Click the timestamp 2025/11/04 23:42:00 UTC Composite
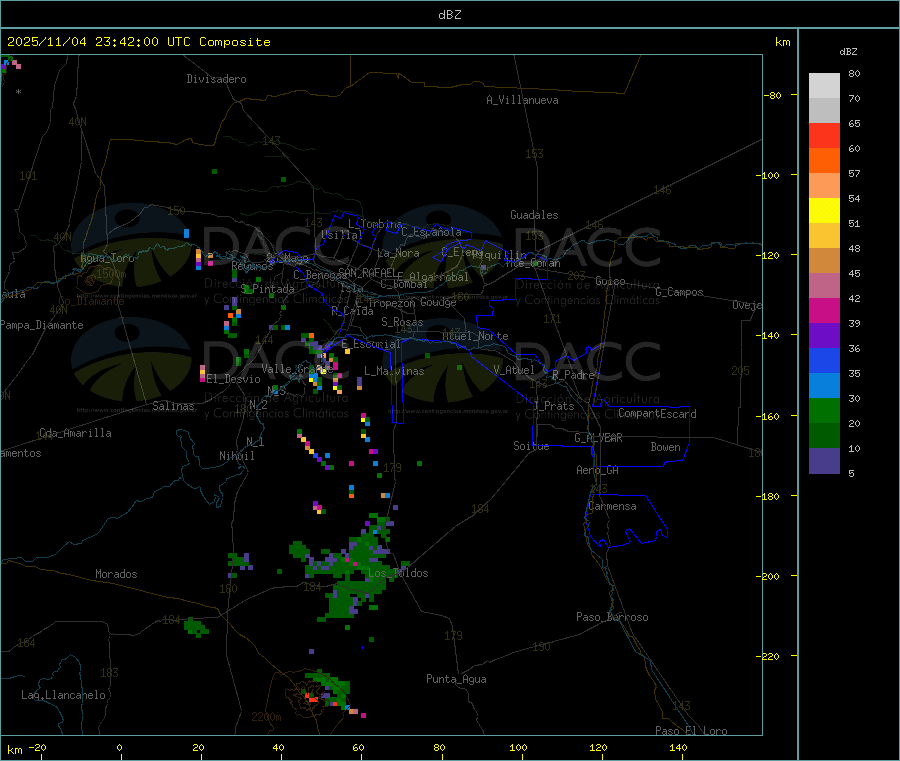 pyautogui.click(x=138, y=42)
